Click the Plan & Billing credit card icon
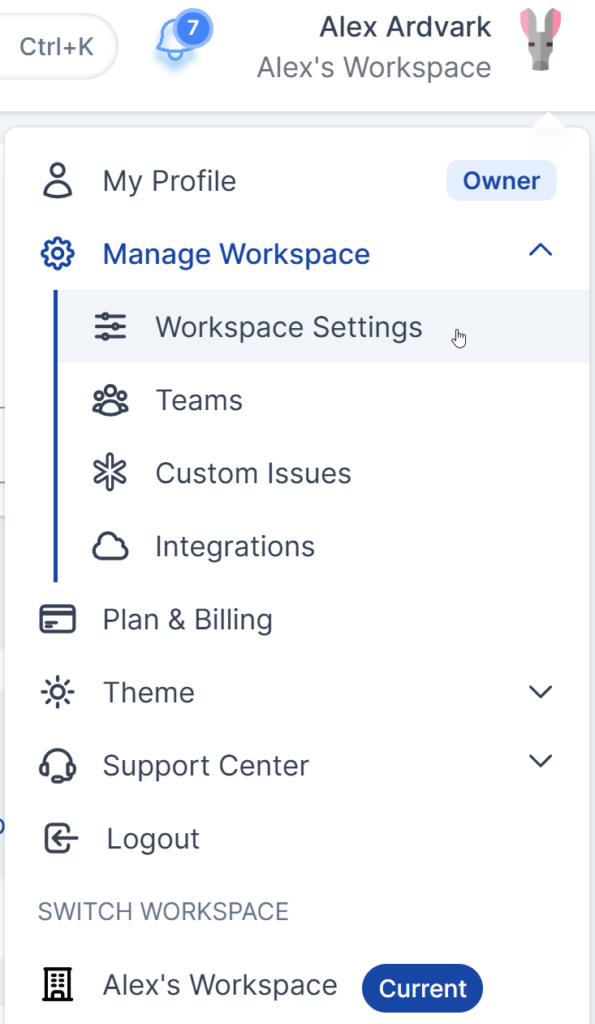 (x=58, y=619)
